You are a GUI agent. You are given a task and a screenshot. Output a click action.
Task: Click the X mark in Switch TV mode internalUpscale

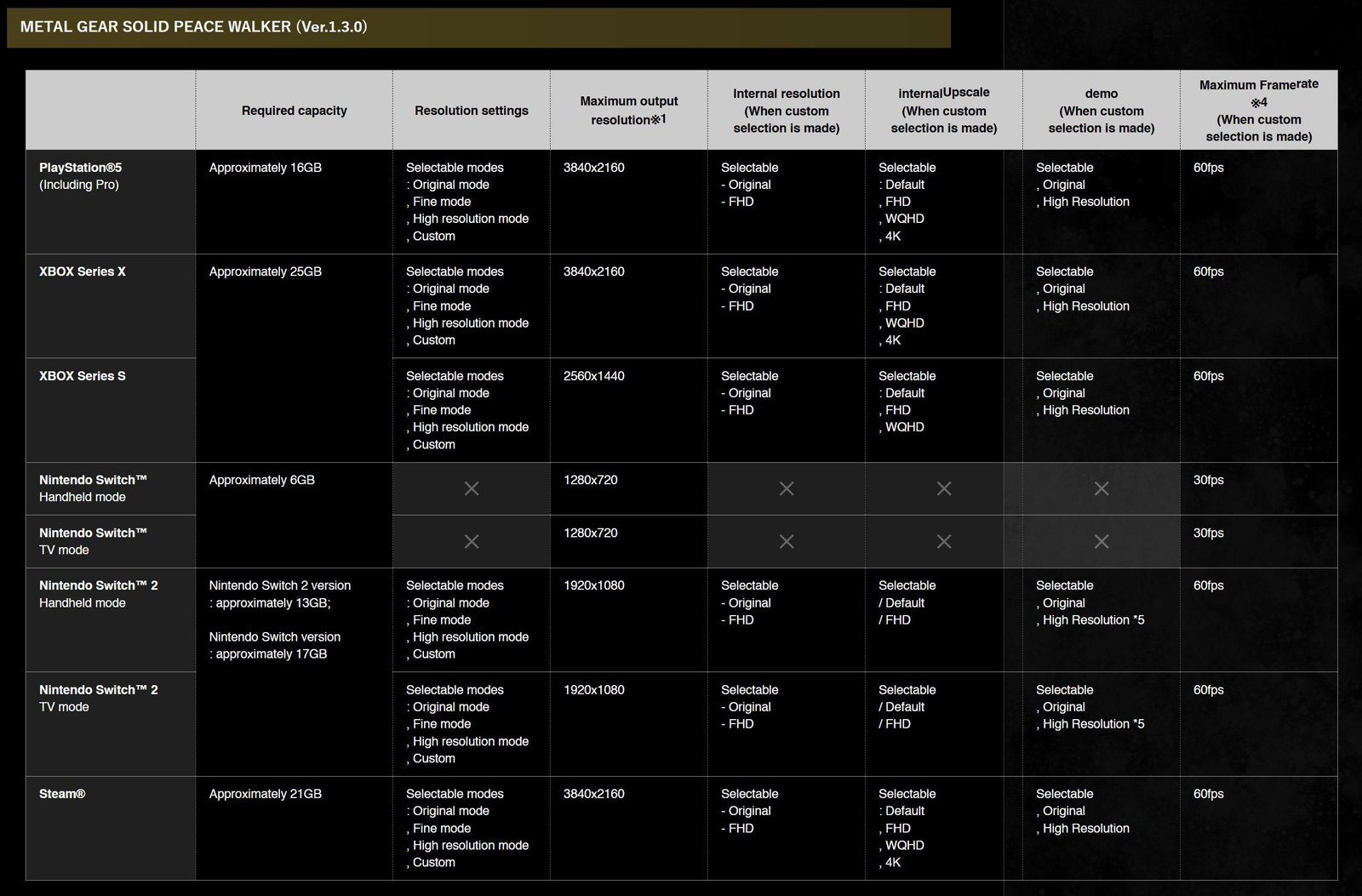click(944, 541)
